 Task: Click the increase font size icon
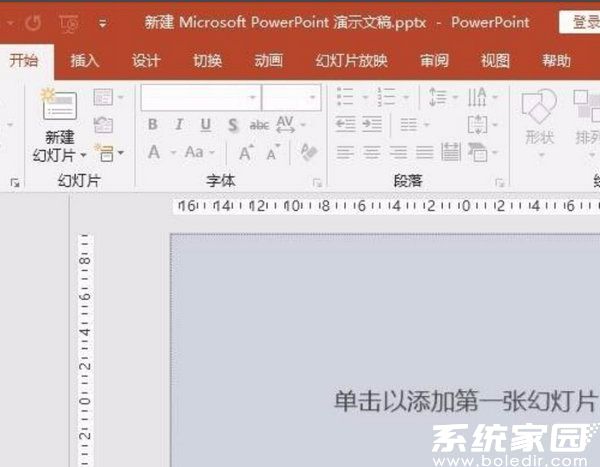pyautogui.click(x=245, y=152)
